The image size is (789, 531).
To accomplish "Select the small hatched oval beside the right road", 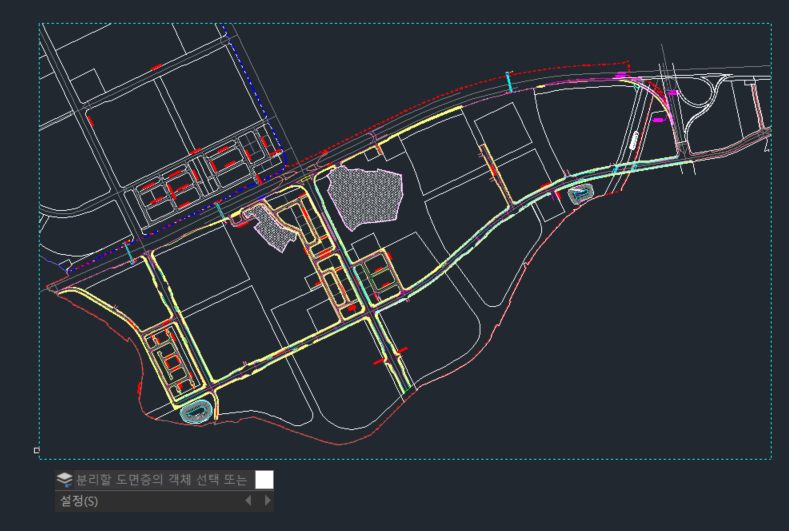I will pyautogui.click(x=581, y=193).
